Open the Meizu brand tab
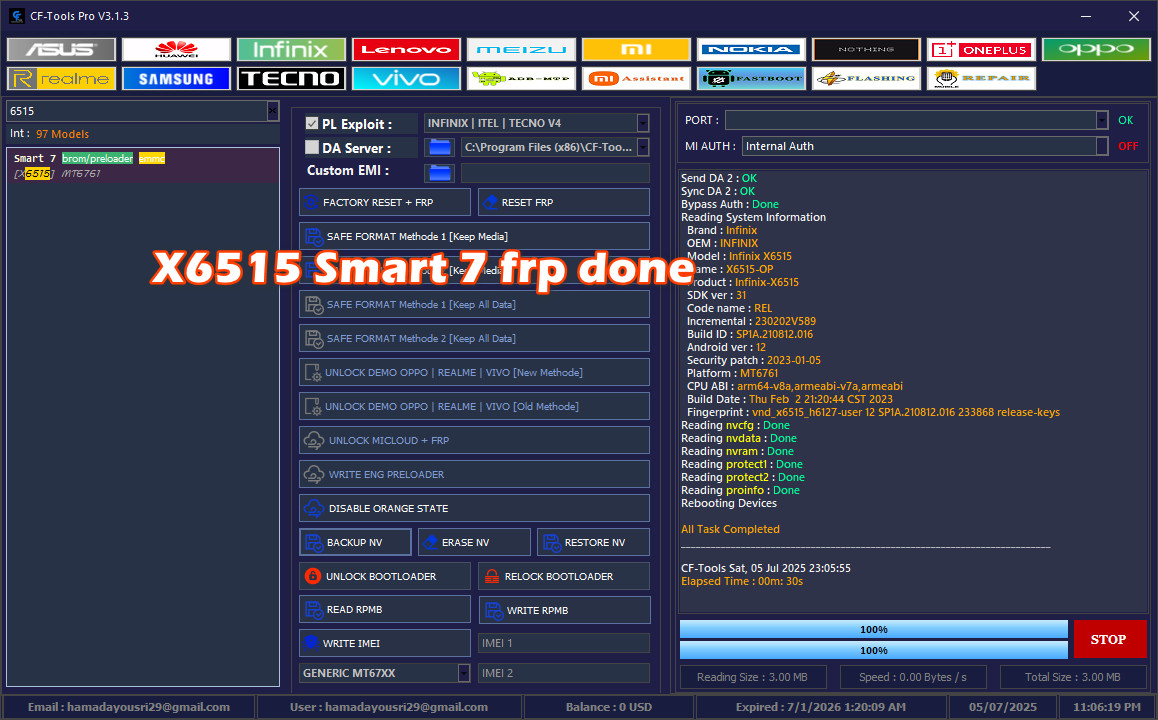The width and height of the screenshot is (1158, 720). pos(521,49)
